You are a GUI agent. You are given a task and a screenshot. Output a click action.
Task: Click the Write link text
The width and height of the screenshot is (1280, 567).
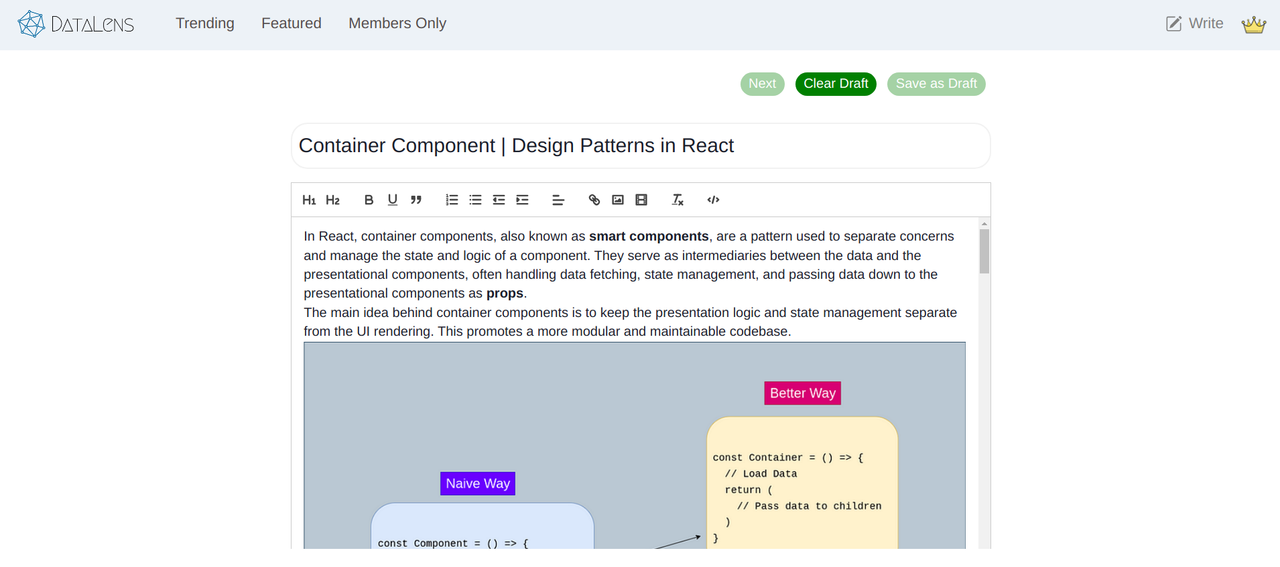[1206, 23]
